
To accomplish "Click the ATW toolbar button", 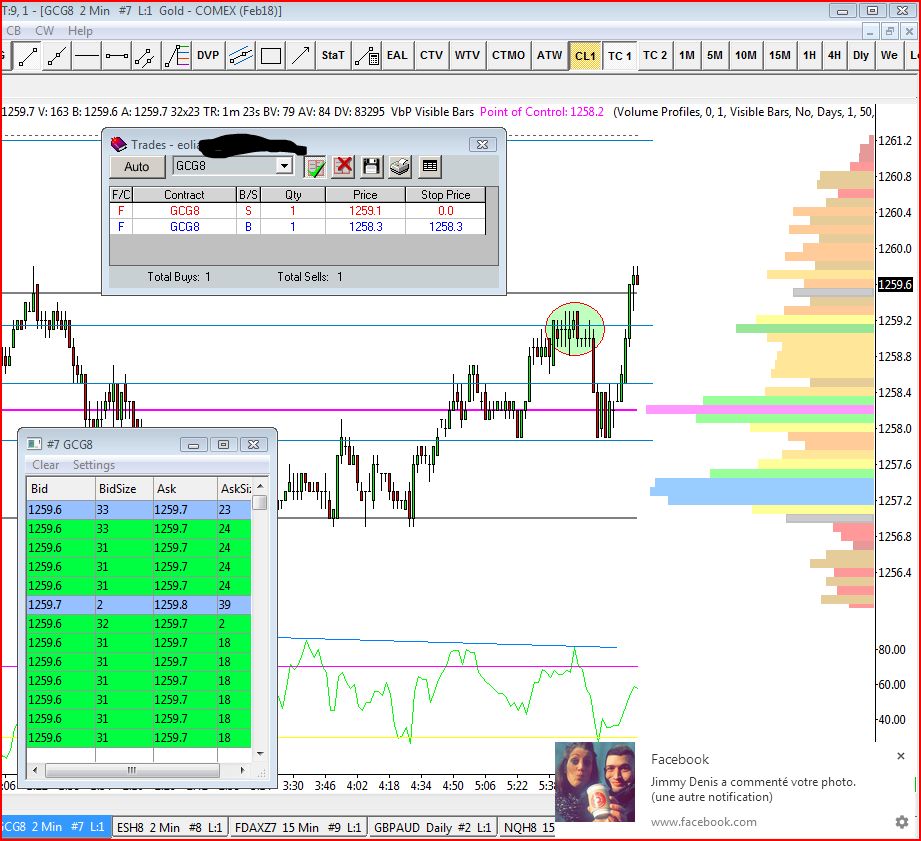I will pos(550,56).
